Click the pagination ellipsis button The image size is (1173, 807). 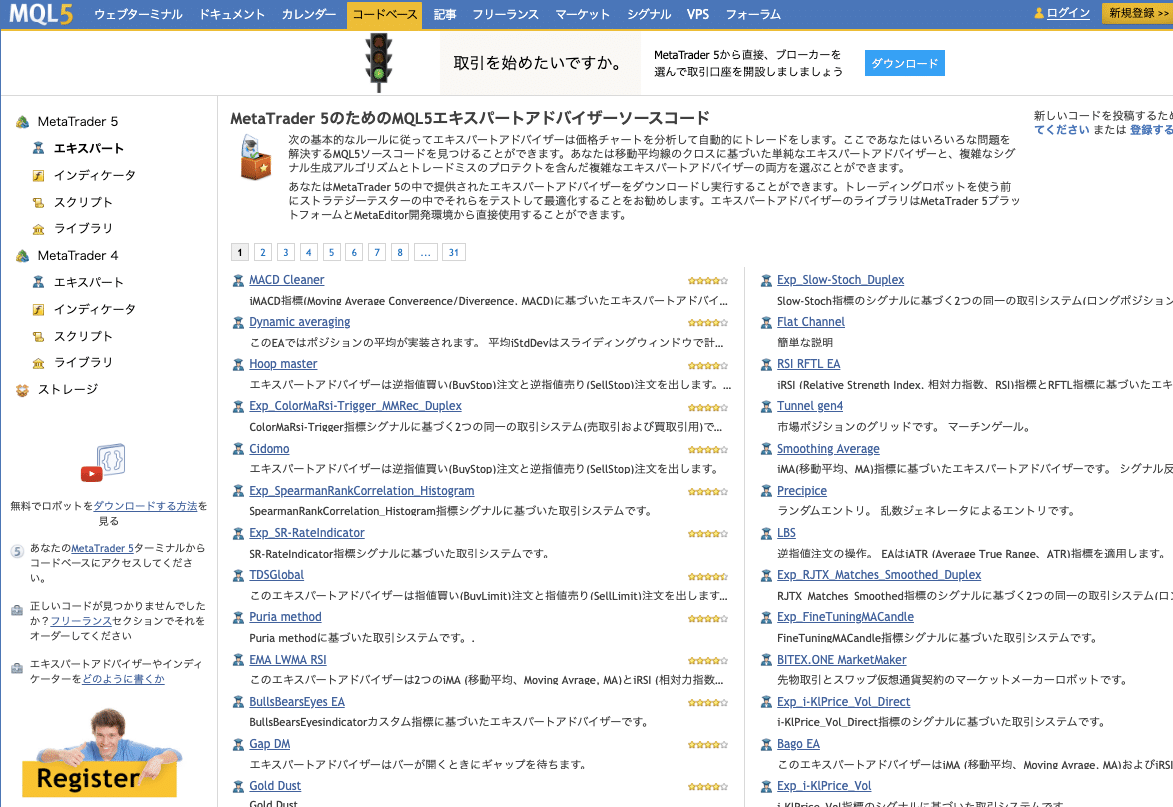(425, 253)
